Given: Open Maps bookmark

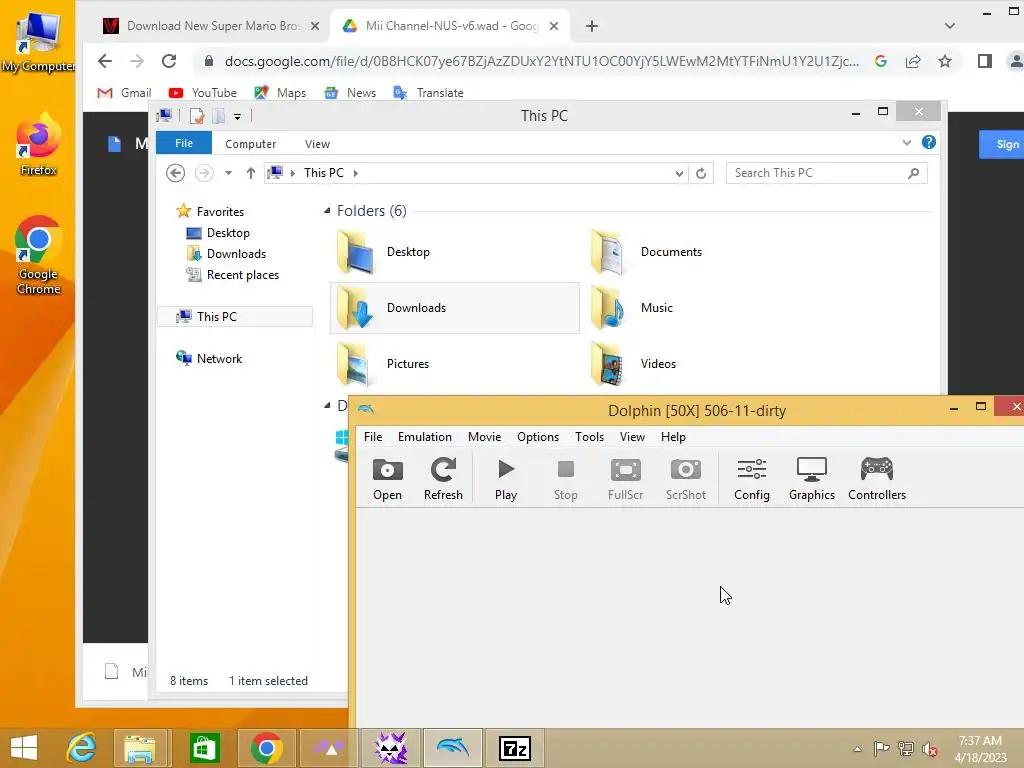Looking at the screenshot, I should pos(280,93).
